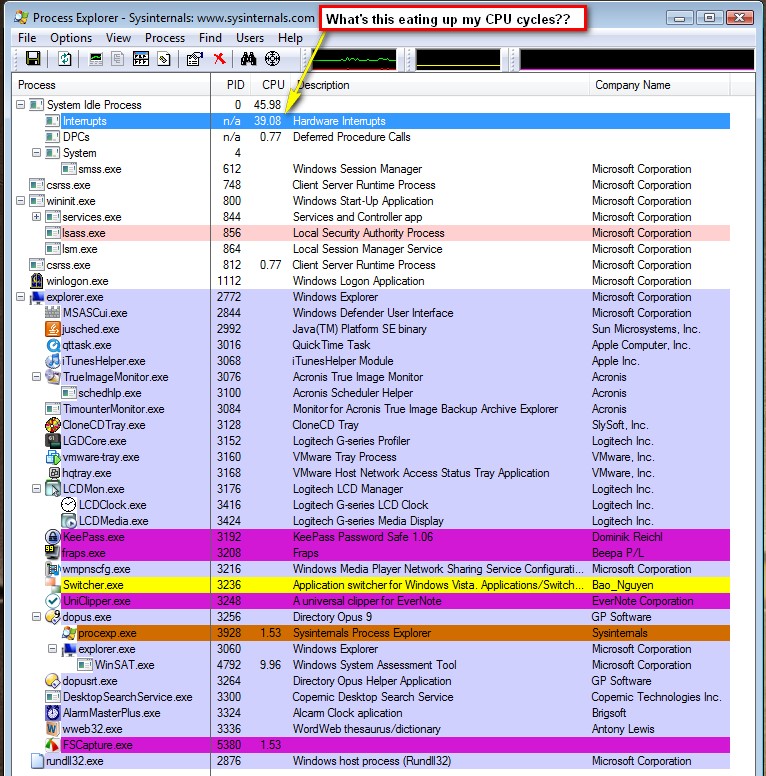Expand the services.exe tree node

tap(36, 216)
